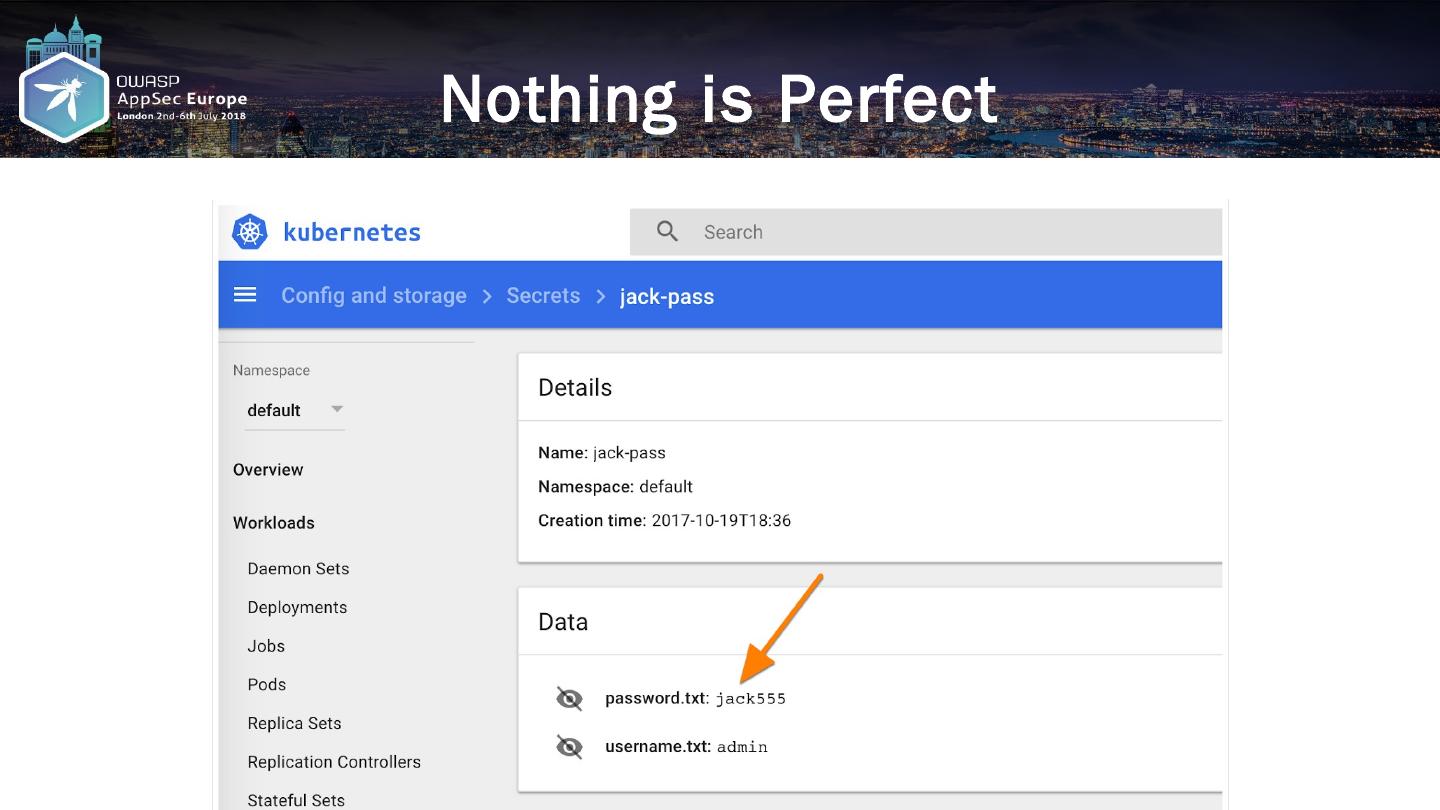Open Stateful Sets page

[x=296, y=800]
